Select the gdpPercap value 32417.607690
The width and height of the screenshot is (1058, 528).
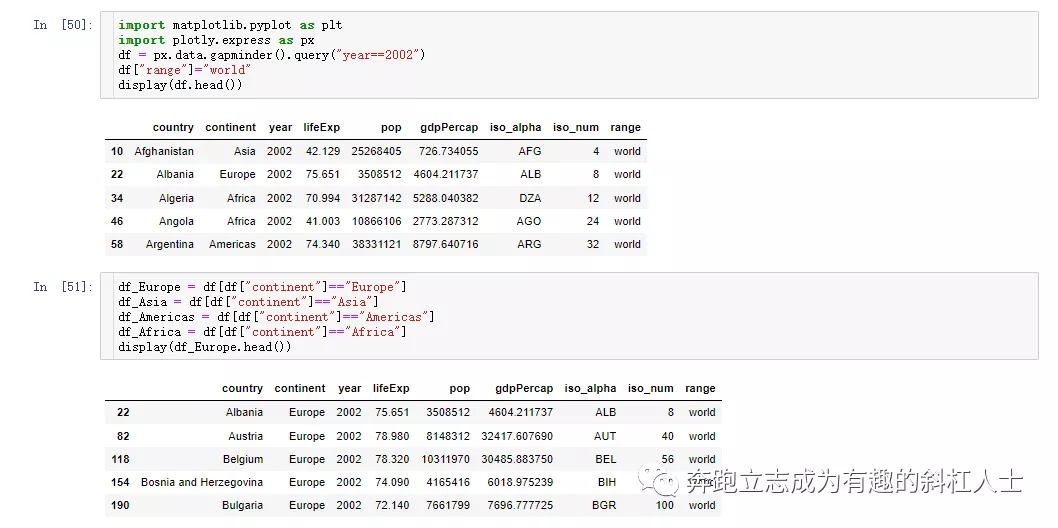(517, 436)
